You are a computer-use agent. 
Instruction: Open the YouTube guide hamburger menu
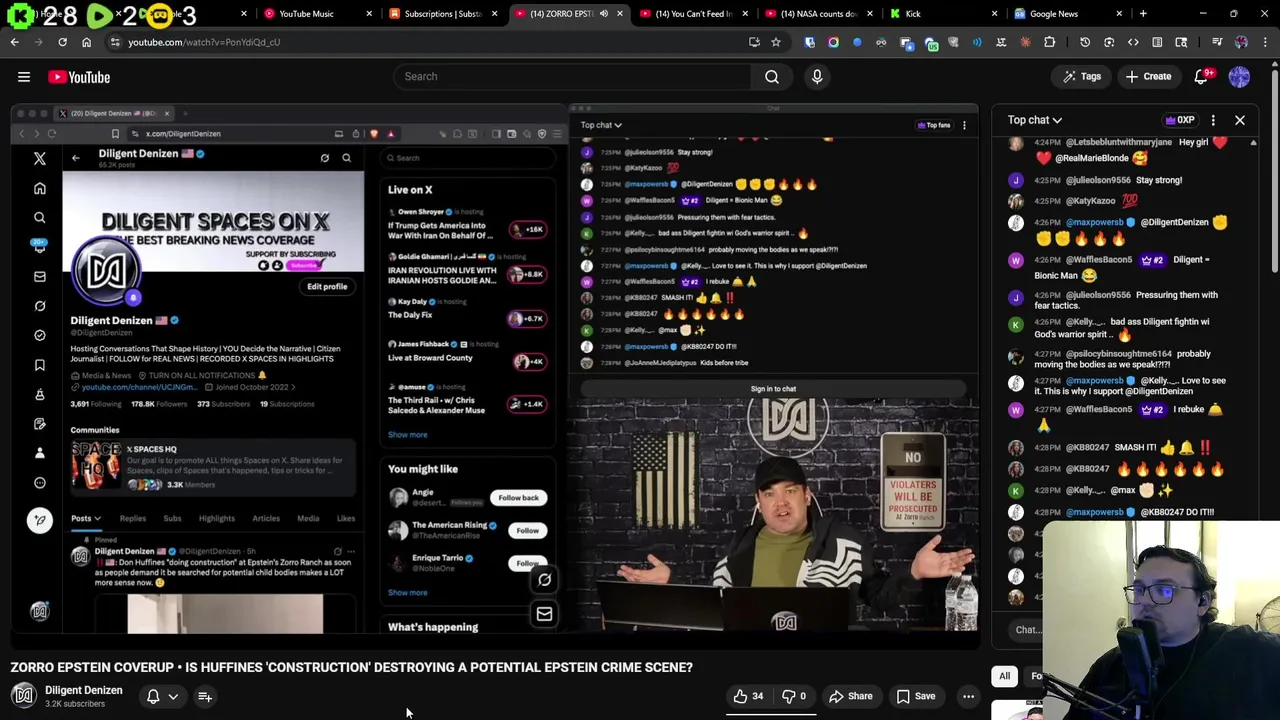tap(24, 77)
